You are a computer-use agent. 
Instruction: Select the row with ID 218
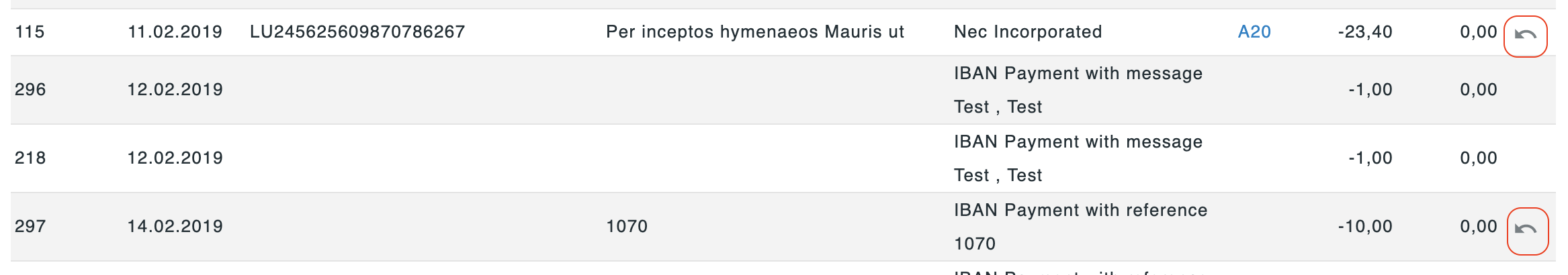click(x=783, y=158)
